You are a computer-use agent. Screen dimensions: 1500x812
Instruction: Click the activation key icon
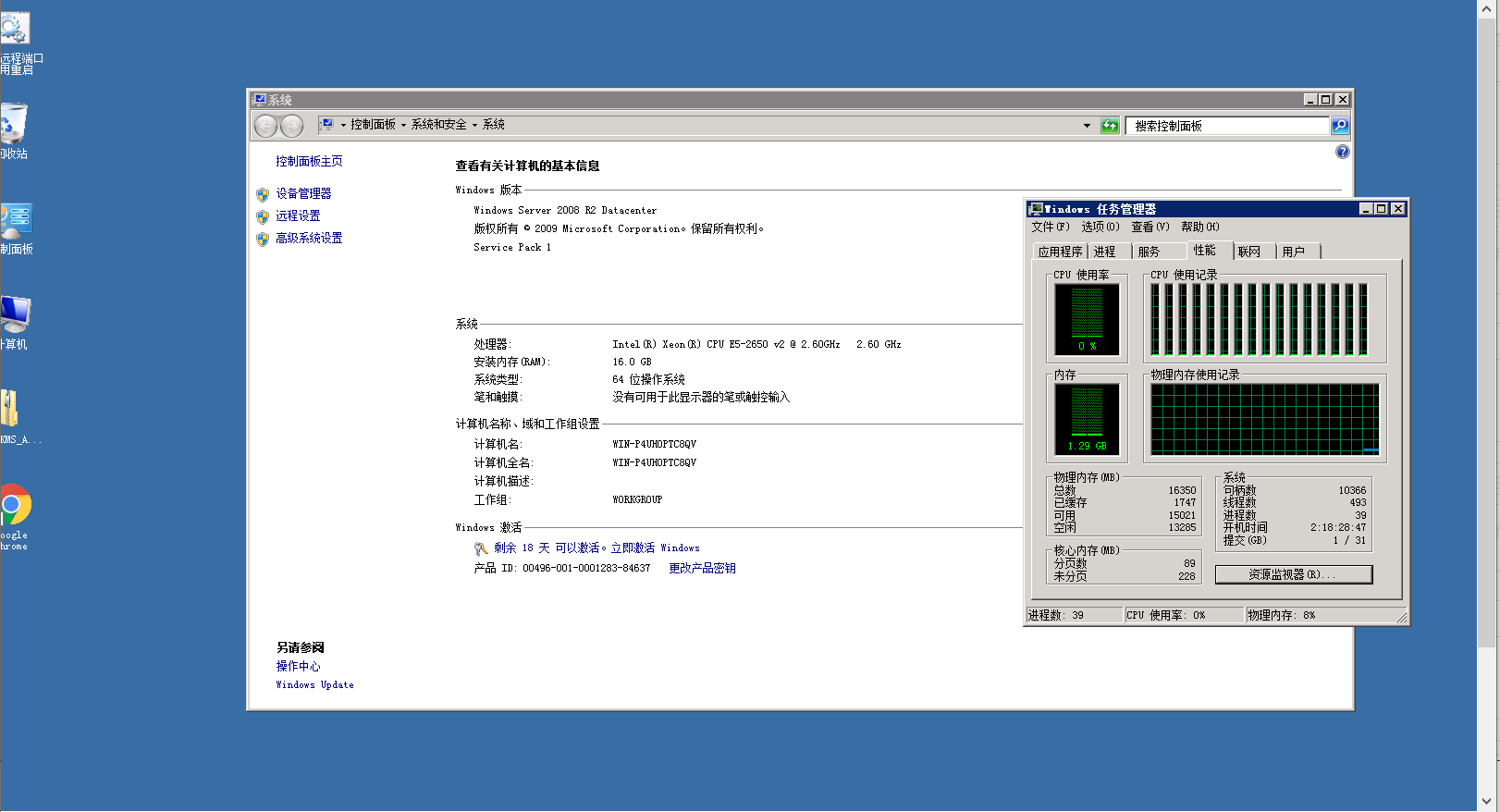coord(481,548)
